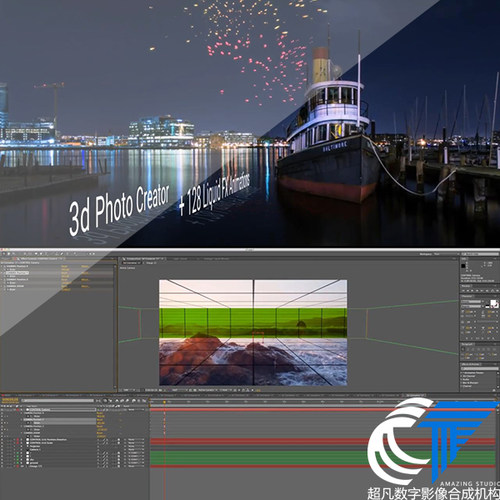Click the Effects & Presets panel tab
Image resolution: width=500 pixels, height=500 pixels.
[471, 364]
